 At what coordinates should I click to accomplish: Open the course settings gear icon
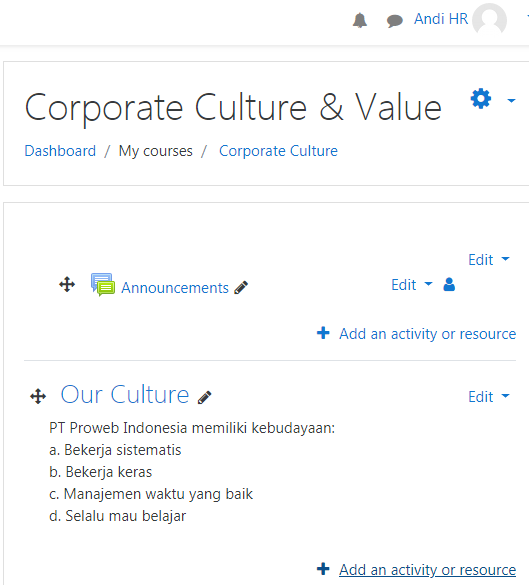[x=481, y=99]
